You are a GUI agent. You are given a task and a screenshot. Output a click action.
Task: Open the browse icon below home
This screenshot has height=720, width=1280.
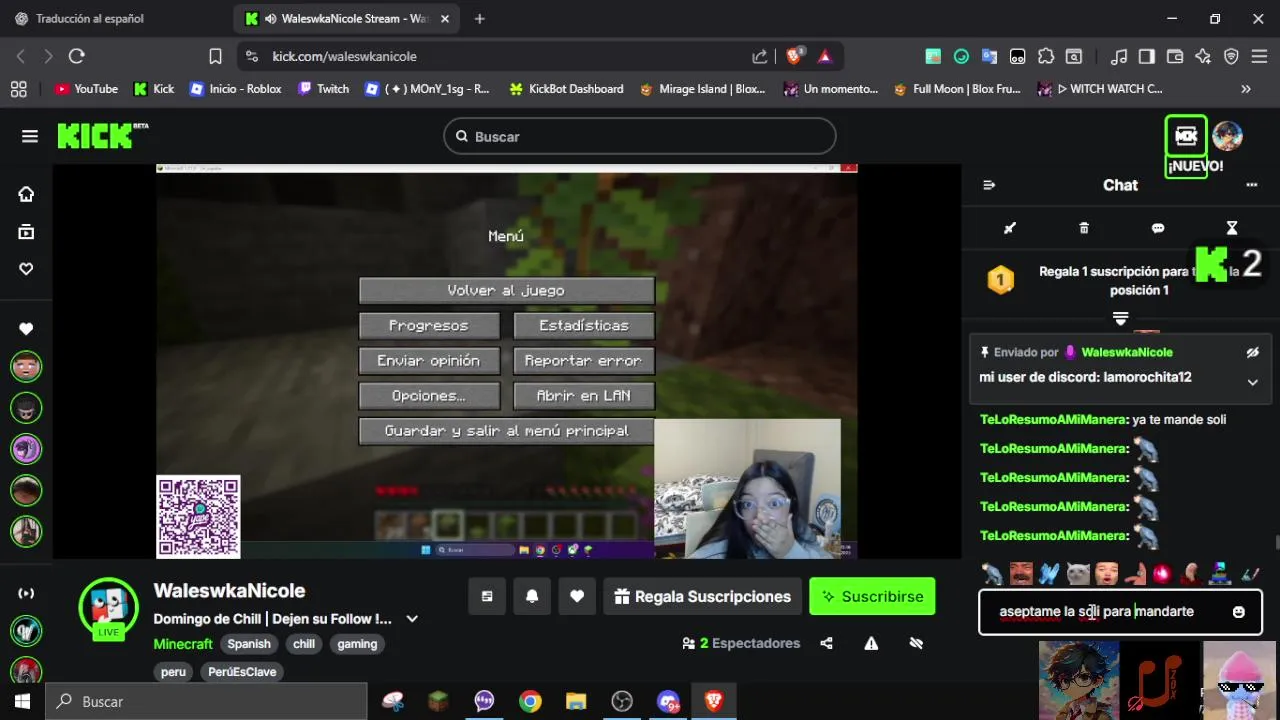(x=26, y=232)
